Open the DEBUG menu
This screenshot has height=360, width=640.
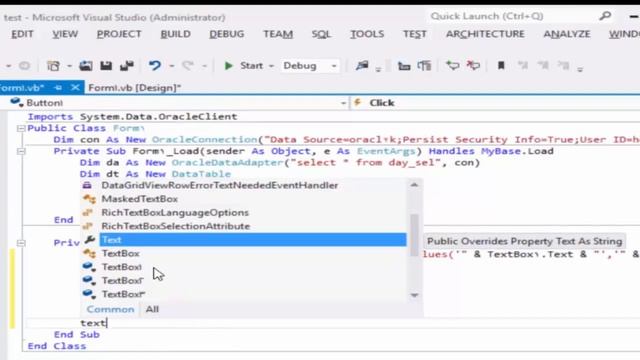(227, 34)
